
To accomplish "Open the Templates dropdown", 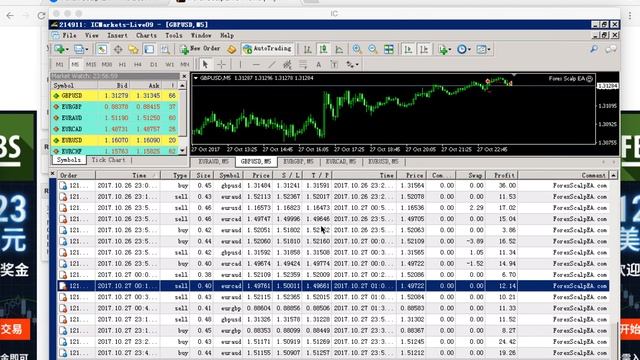I will click(483, 49).
